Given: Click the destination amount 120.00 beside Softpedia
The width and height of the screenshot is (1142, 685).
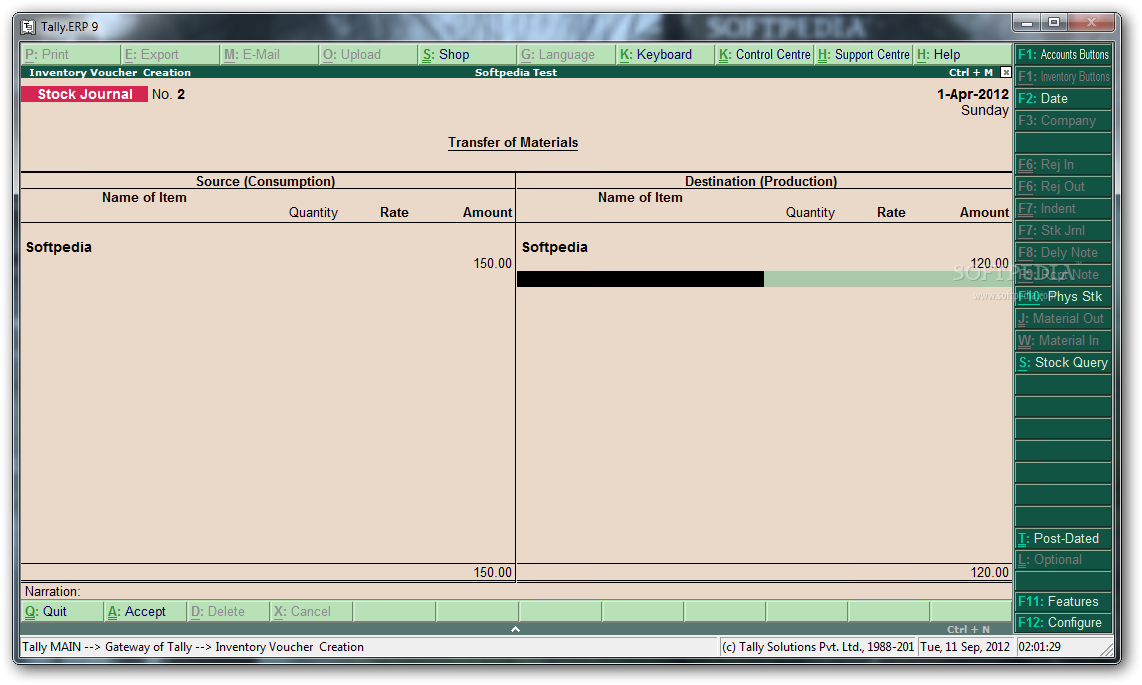Looking at the screenshot, I should (x=989, y=263).
